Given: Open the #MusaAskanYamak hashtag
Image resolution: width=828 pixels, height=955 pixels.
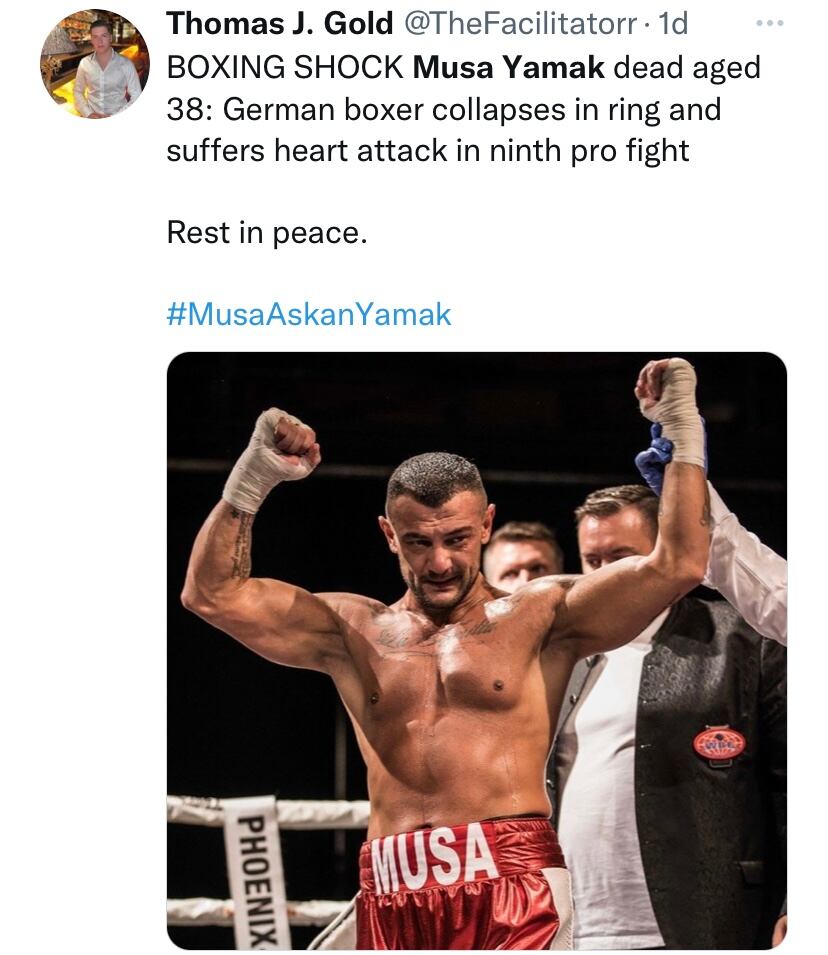Looking at the screenshot, I should 309,315.
